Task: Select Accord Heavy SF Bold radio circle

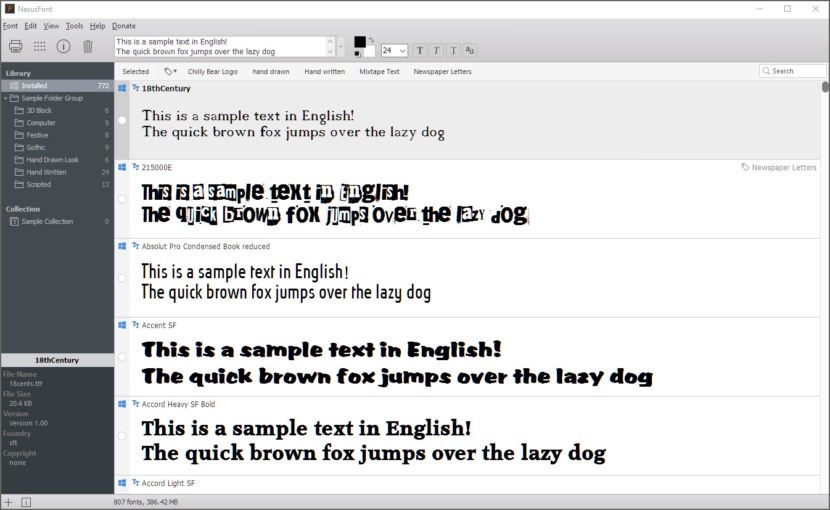Action: tap(122, 436)
